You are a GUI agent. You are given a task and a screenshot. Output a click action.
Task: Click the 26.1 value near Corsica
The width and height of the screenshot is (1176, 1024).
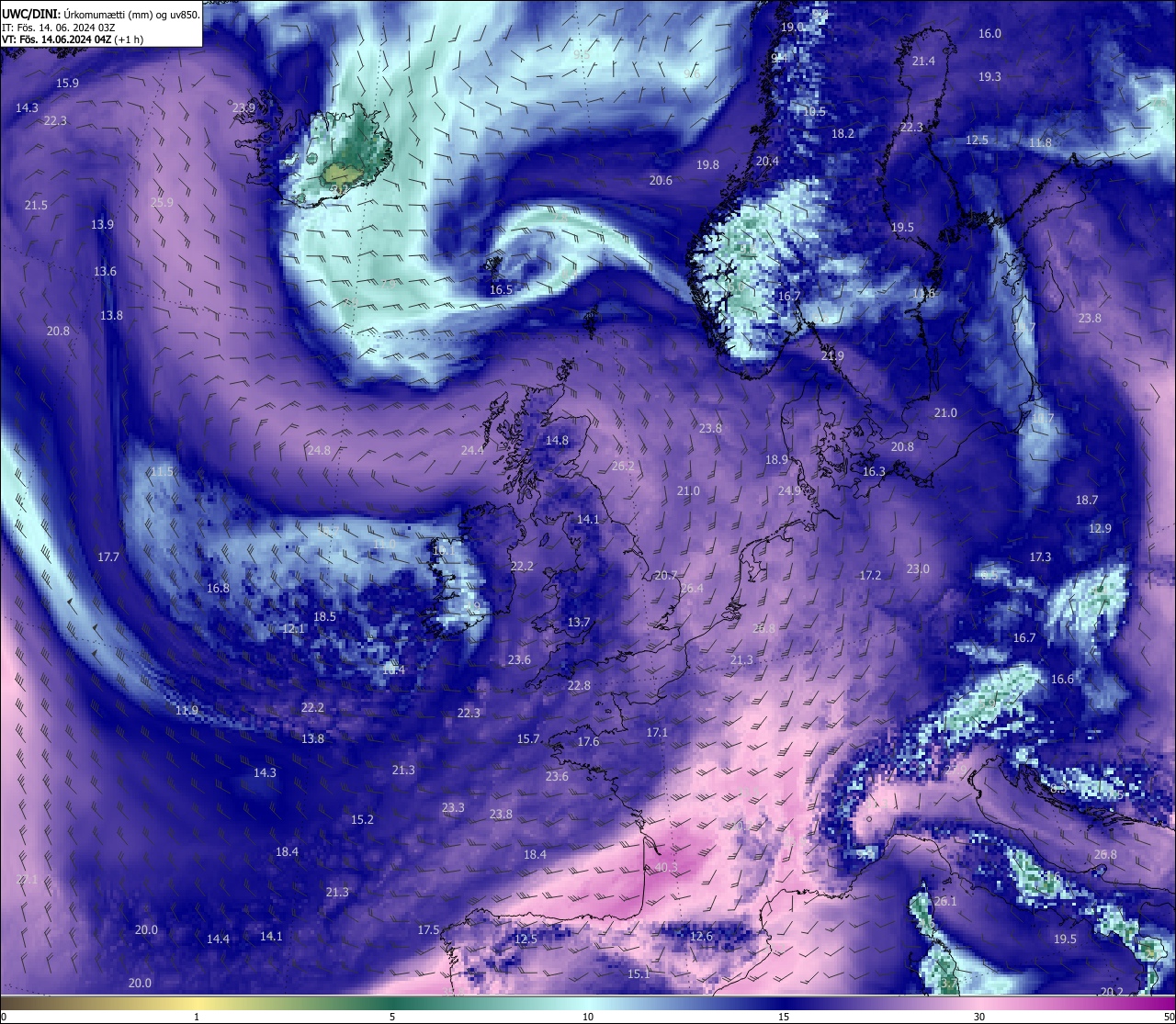pyautogui.click(x=944, y=901)
